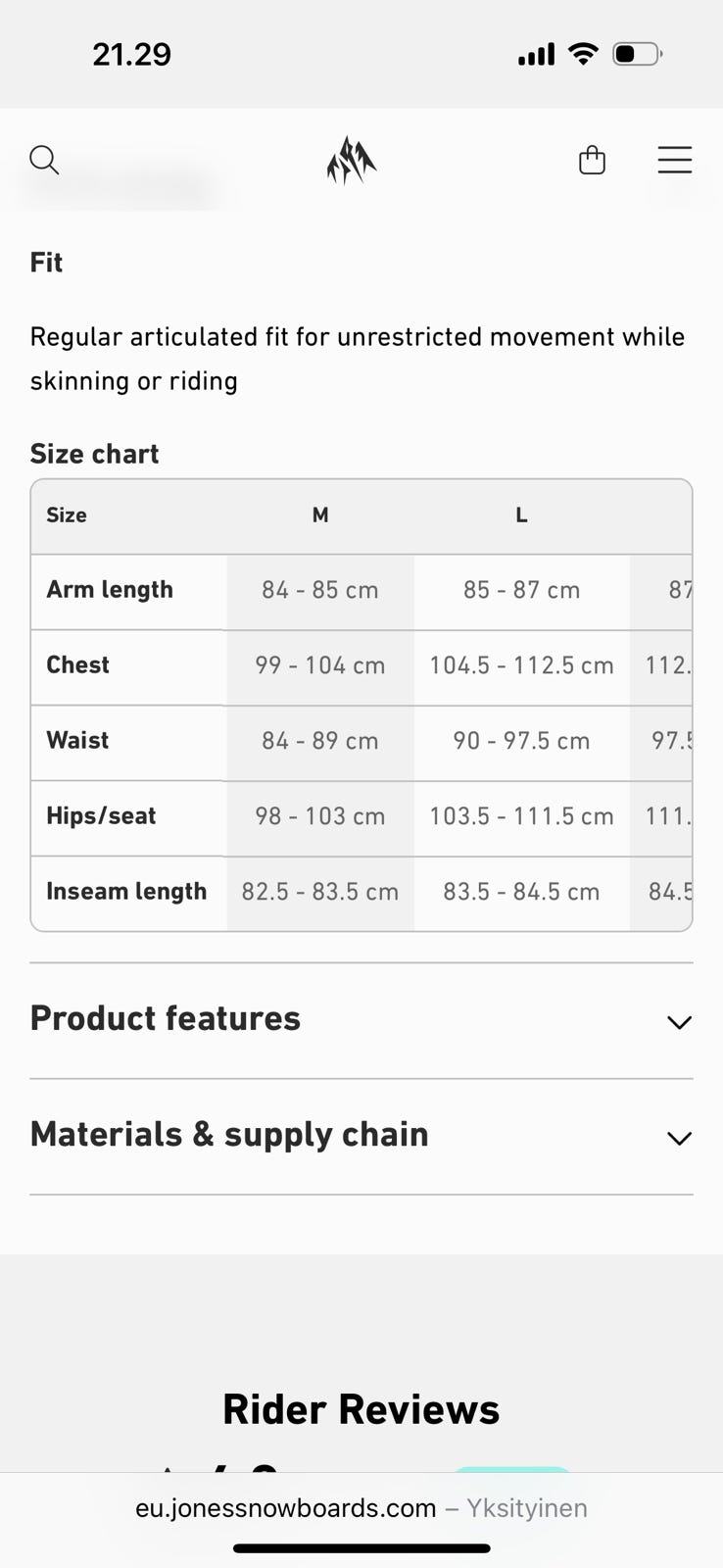Expand Product features chevron arrow
Screen dimensions: 723x1568
pyautogui.click(x=678, y=1022)
